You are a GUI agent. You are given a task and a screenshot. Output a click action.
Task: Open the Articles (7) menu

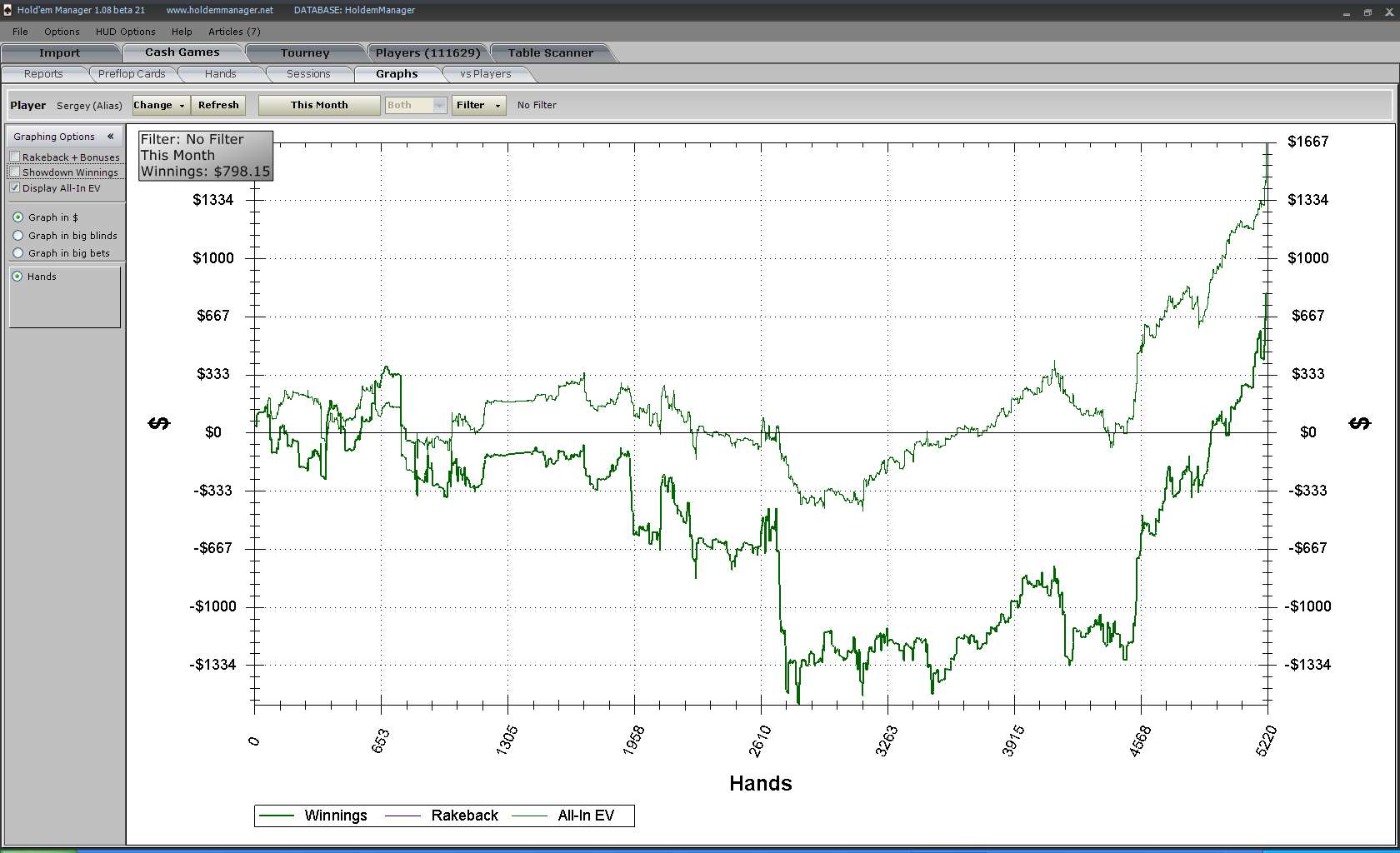click(x=234, y=32)
